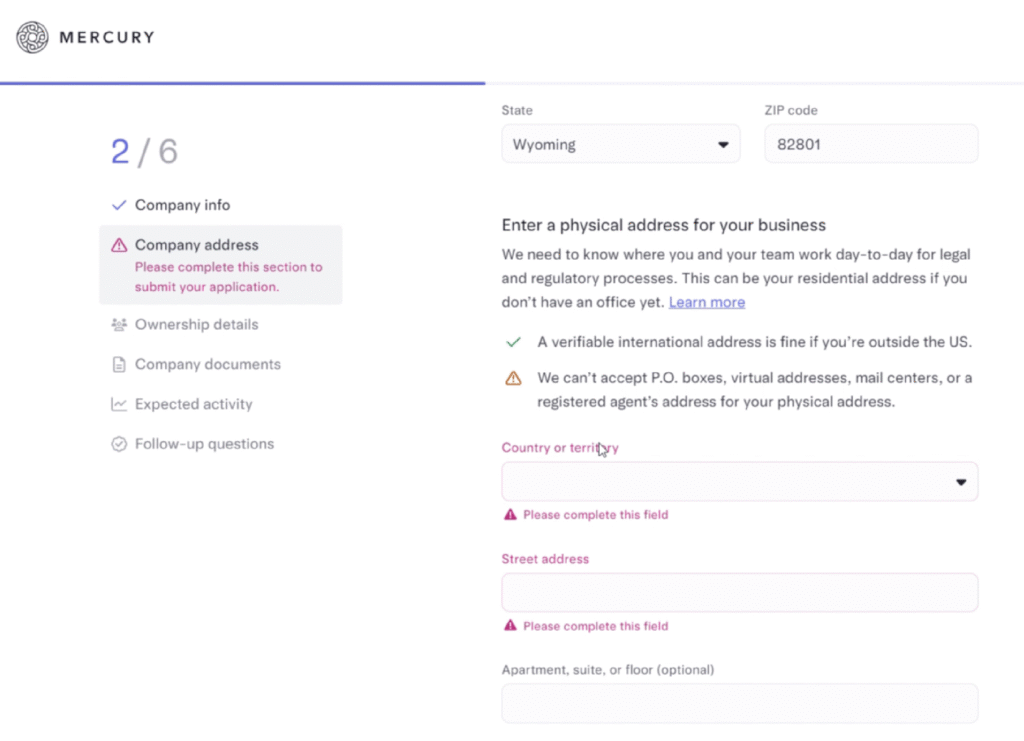Click the ZIP code field containing 82801
The image size is (1024, 741).
[870, 144]
